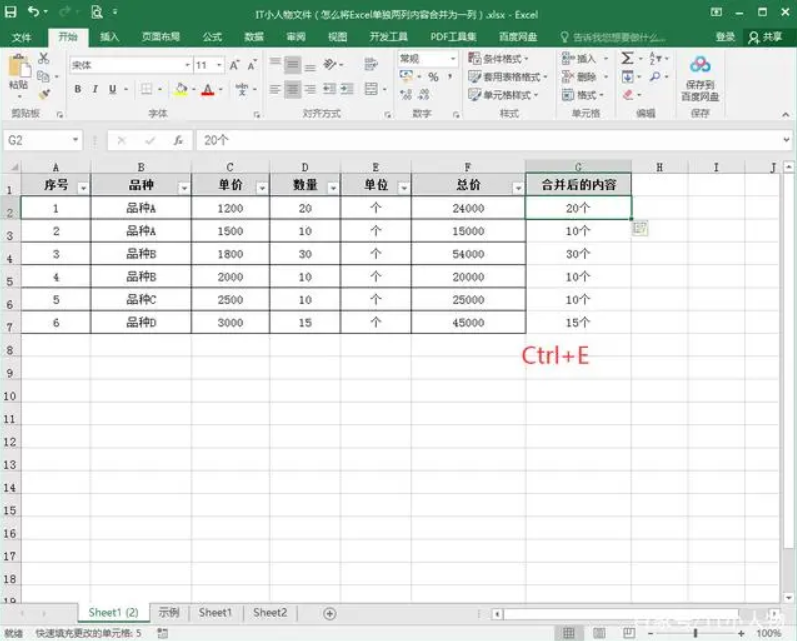Click the 登录 sign-in link
797x641 pixels.
726,37
